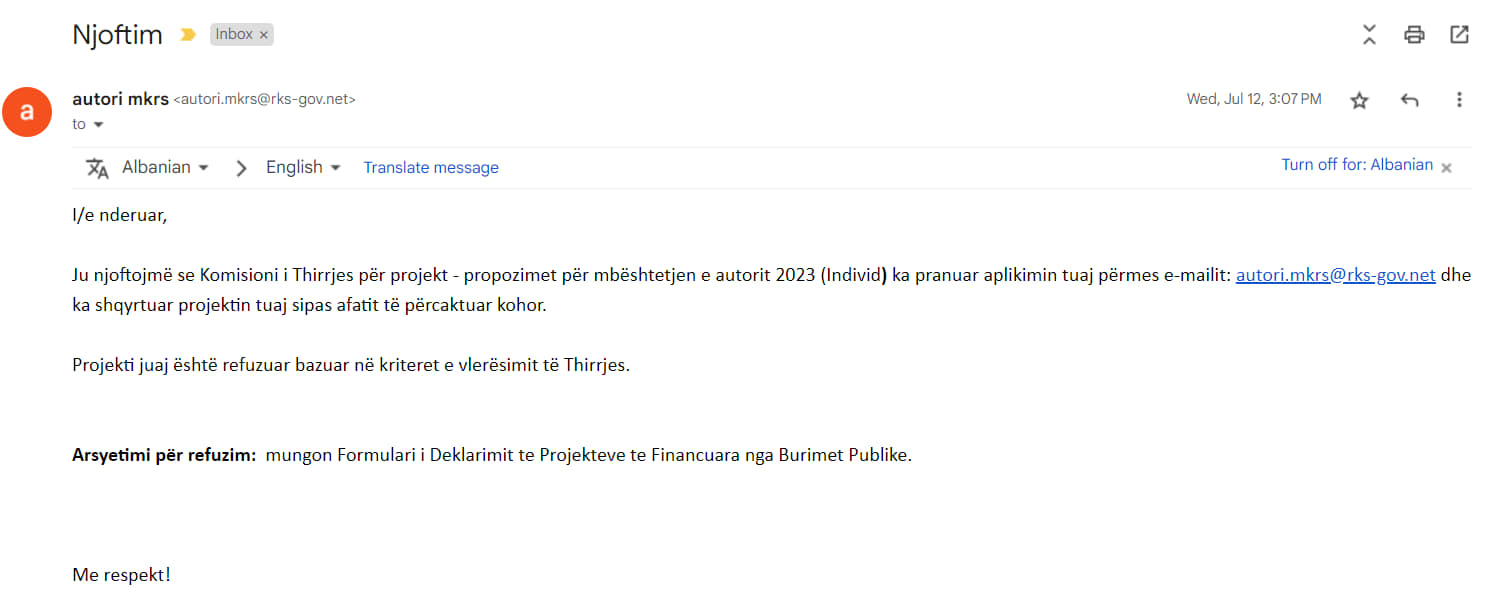Open the English target language dropdown
The width and height of the screenshot is (1491, 604).
304,167
